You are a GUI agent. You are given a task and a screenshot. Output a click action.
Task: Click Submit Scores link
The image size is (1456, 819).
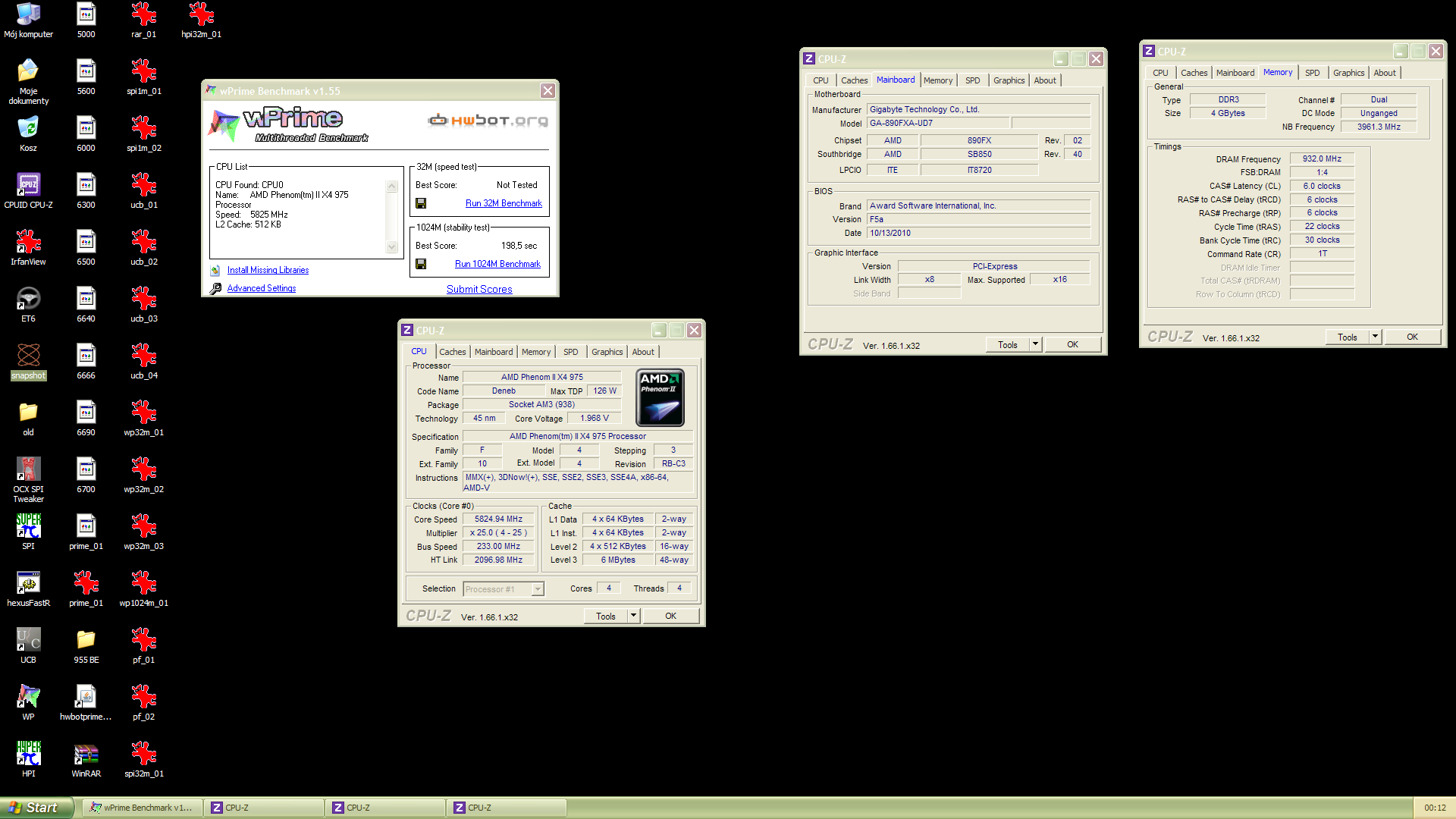coord(479,289)
